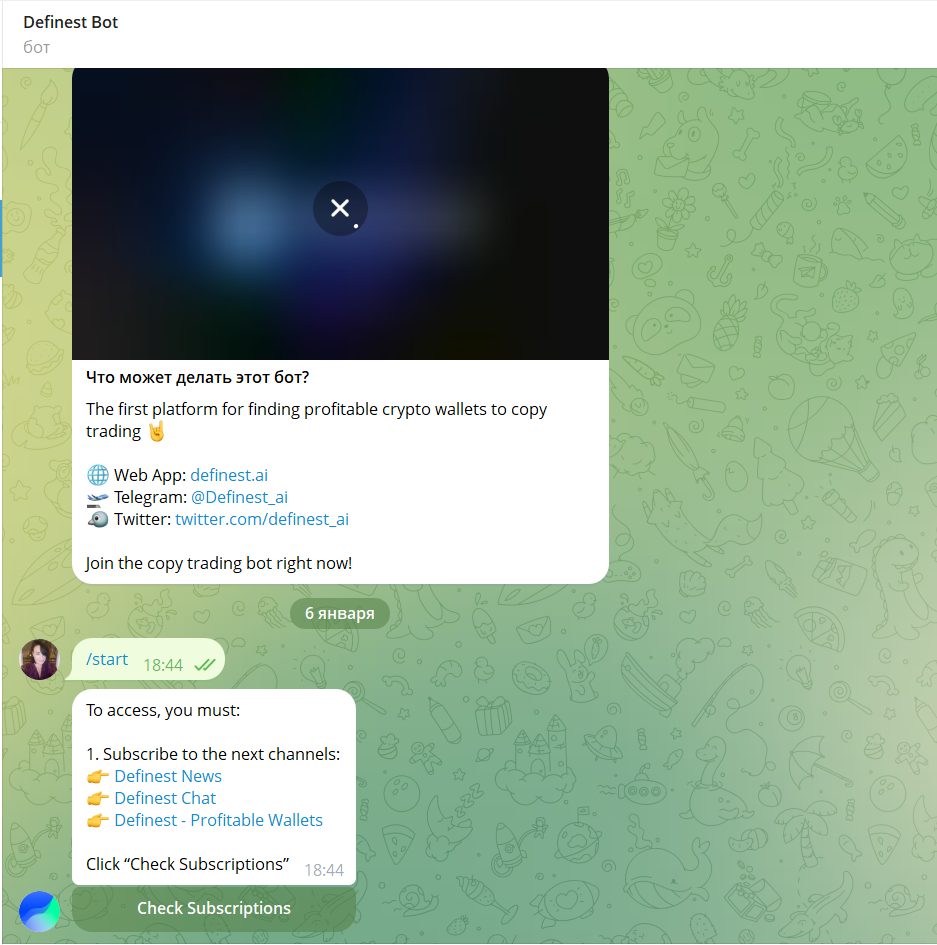The width and height of the screenshot is (937, 945).
Task: Click the globe emoji before Web App
Action: (x=98, y=475)
